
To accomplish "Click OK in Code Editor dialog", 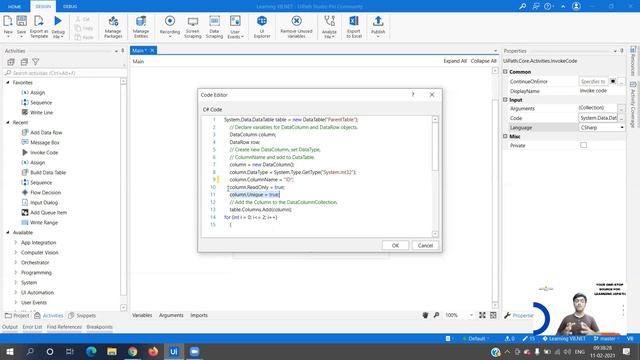I will pos(395,245).
